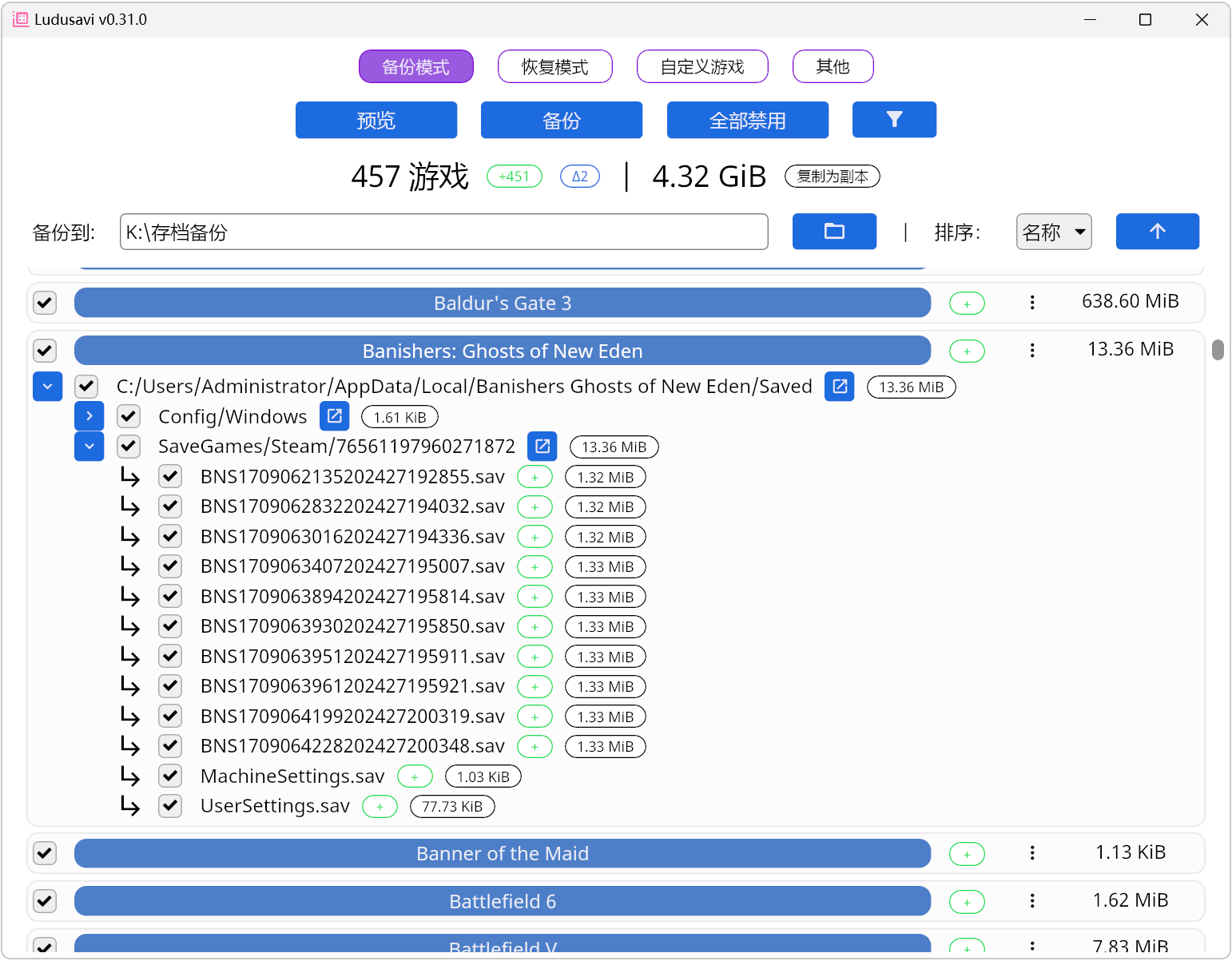The image size is (1232, 961).
Task: Open the three-dot menu for Battlefield 6
Action: click(x=1032, y=901)
